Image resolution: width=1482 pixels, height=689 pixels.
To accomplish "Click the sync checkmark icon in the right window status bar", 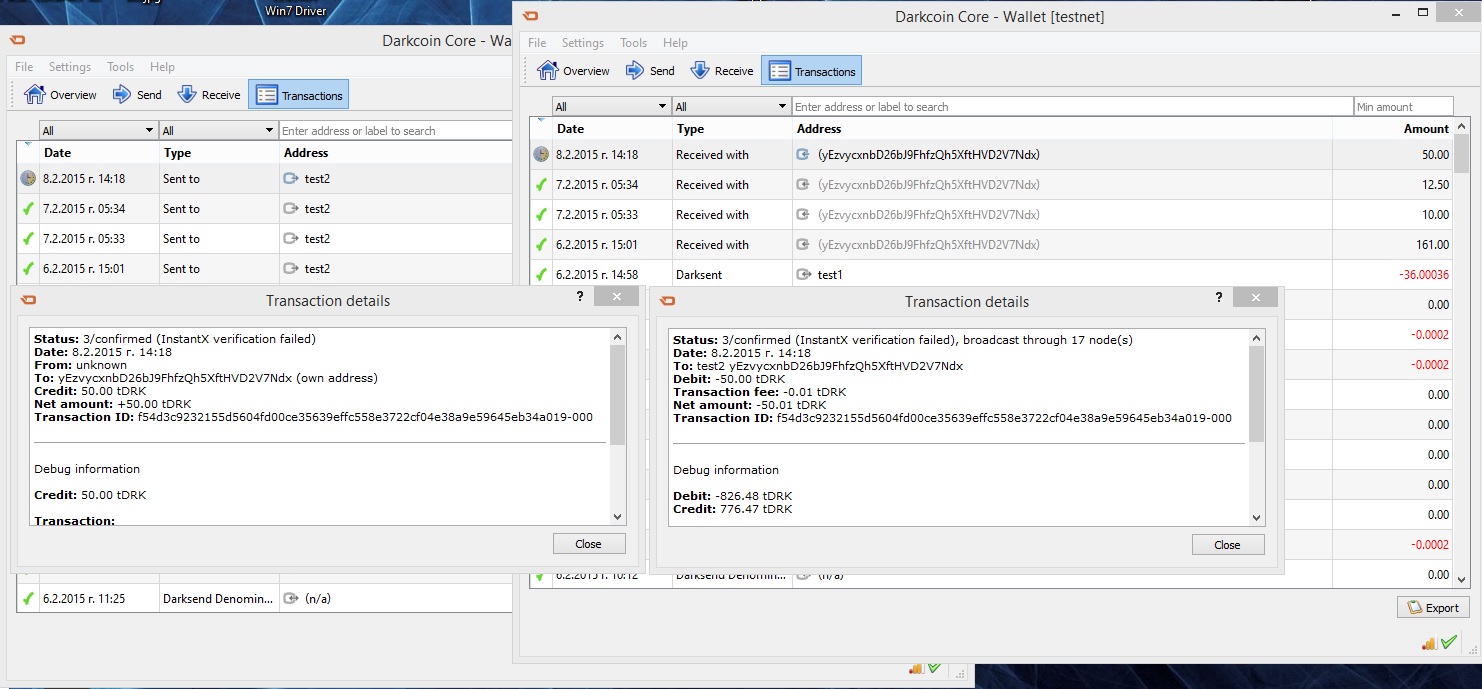I will tap(1449, 642).
